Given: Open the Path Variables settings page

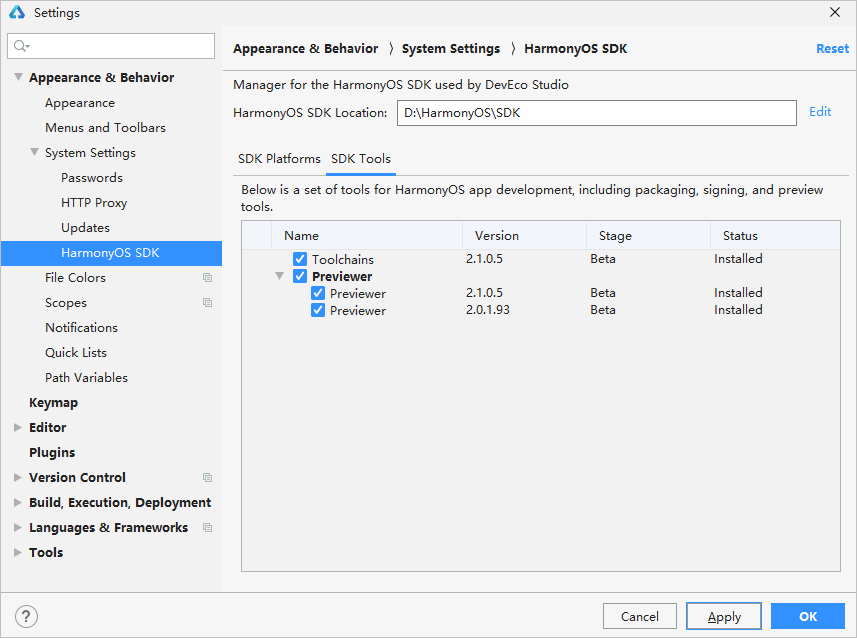Looking at the screenshot, I should click(x=86, y=378).
